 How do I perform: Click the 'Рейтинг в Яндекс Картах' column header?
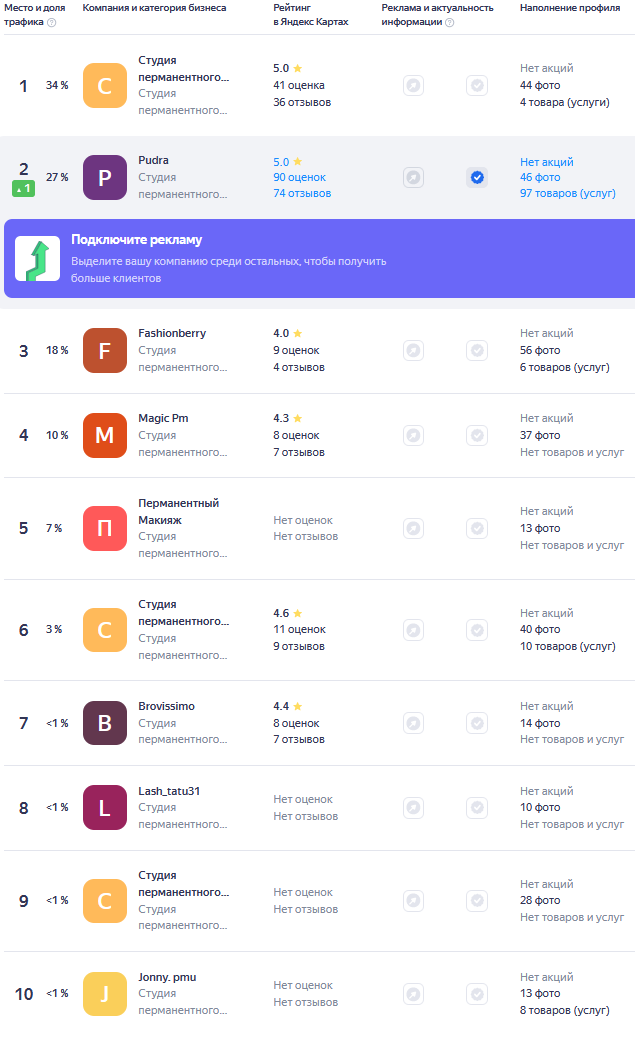311,15
